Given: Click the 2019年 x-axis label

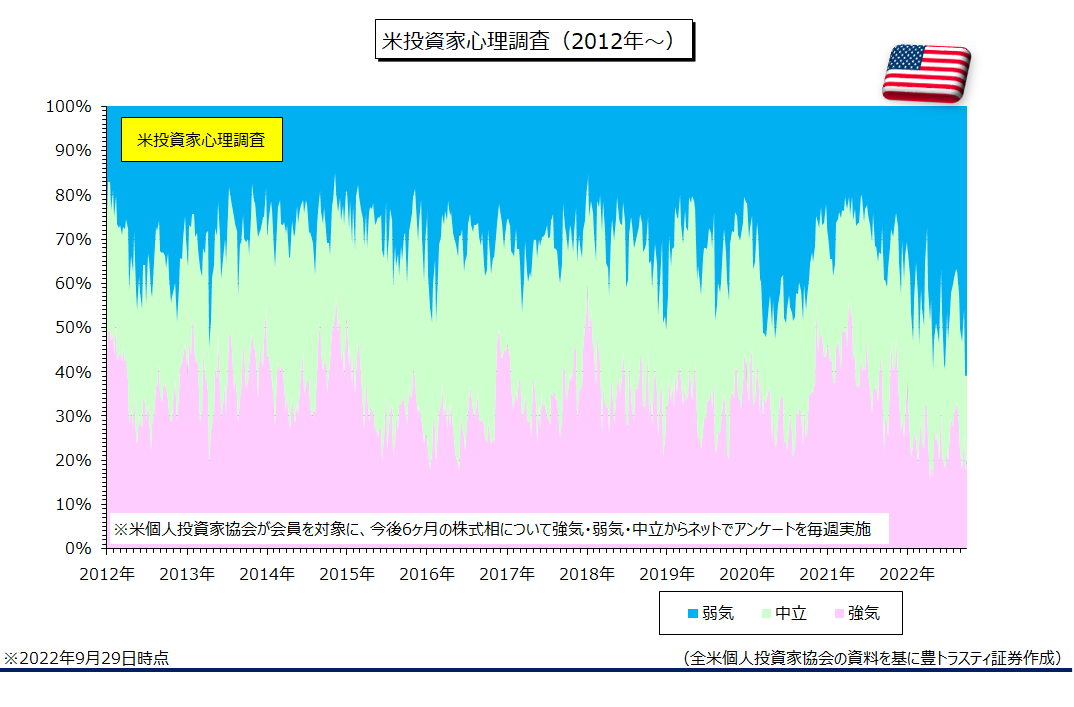Looking at the screenshot, I should coord(667,574).
